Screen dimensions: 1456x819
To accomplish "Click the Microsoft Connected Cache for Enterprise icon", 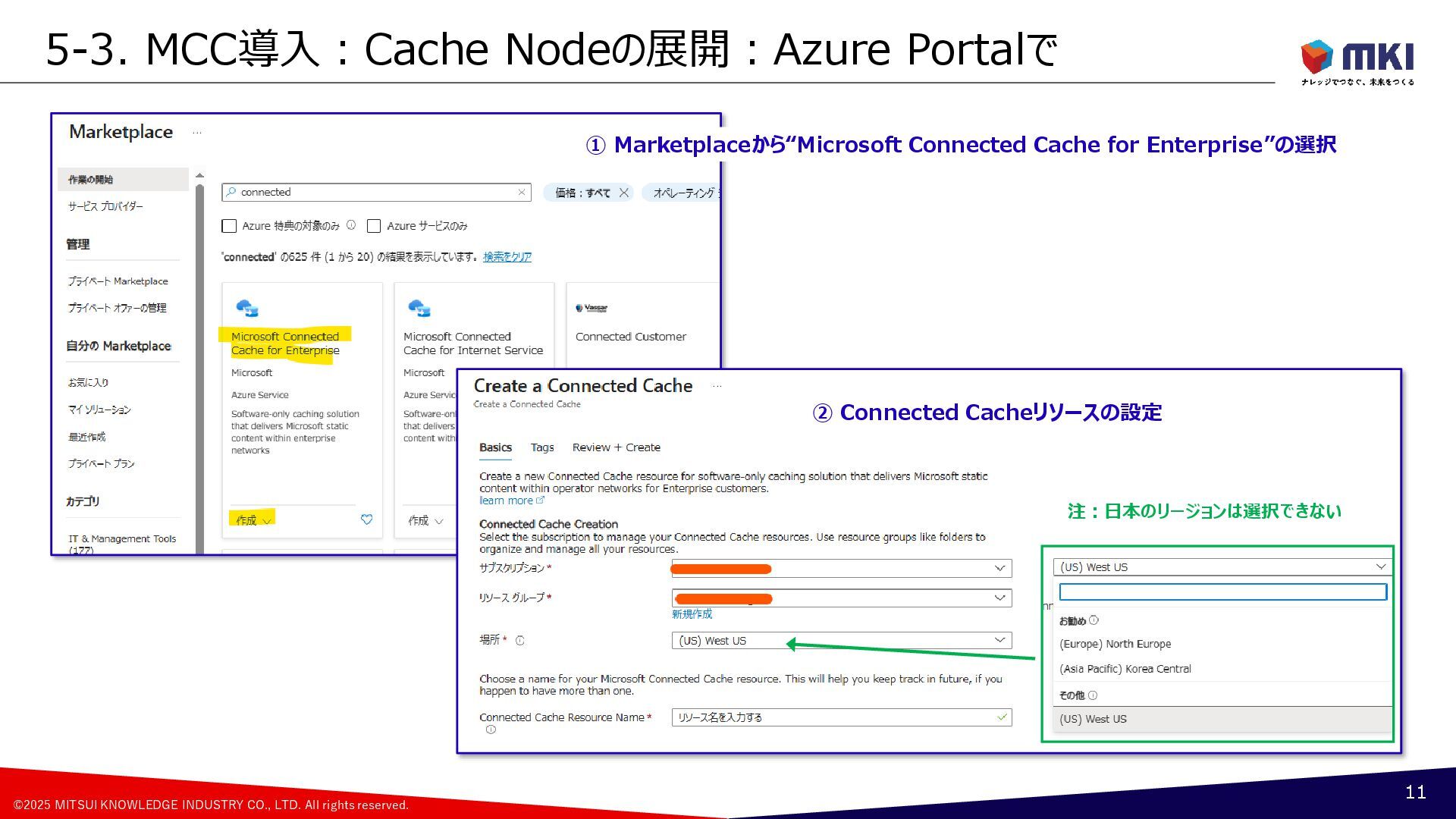I will click(x=247, y=308).
